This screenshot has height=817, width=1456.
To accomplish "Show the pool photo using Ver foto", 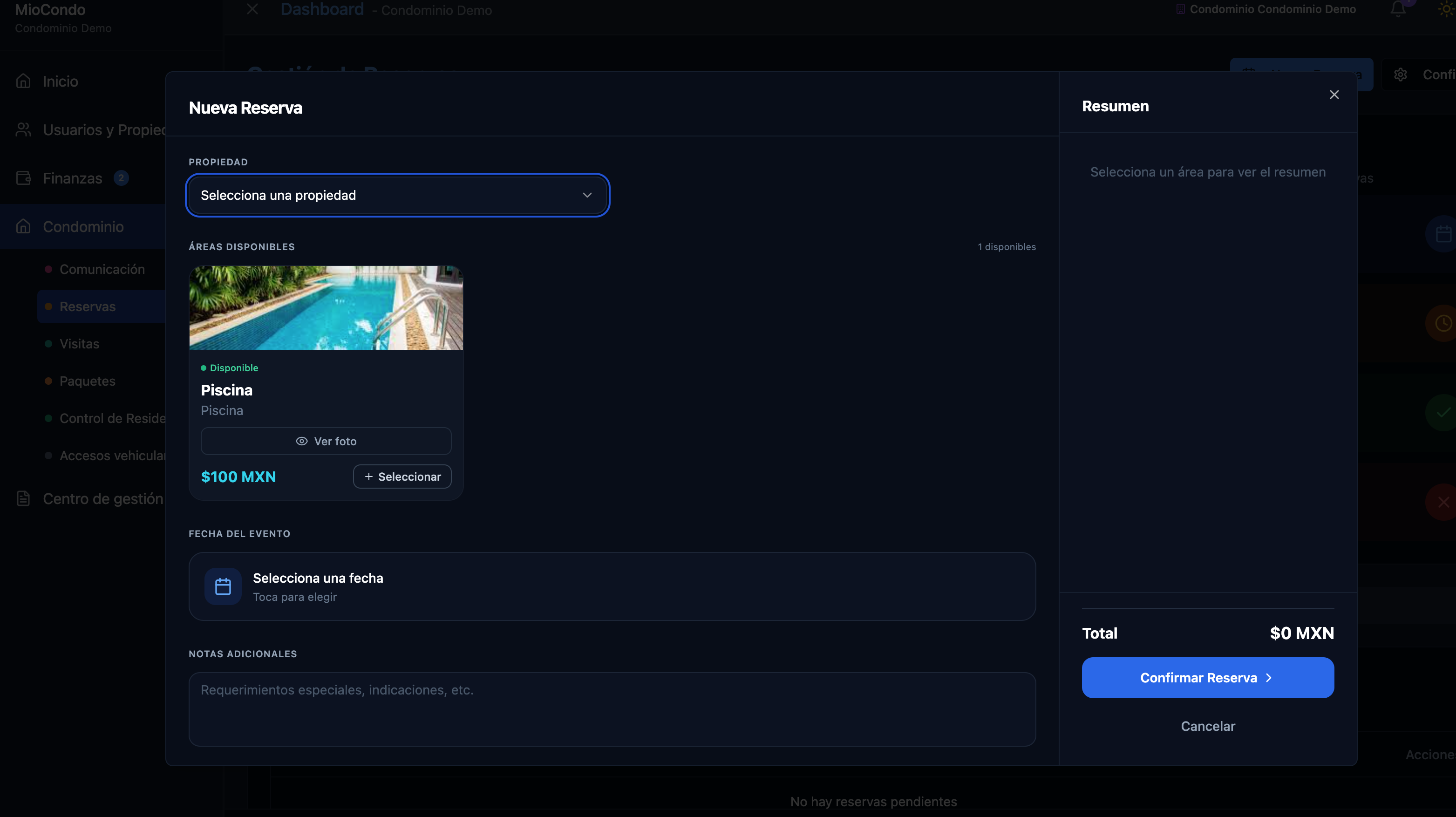I will point(326,441).
